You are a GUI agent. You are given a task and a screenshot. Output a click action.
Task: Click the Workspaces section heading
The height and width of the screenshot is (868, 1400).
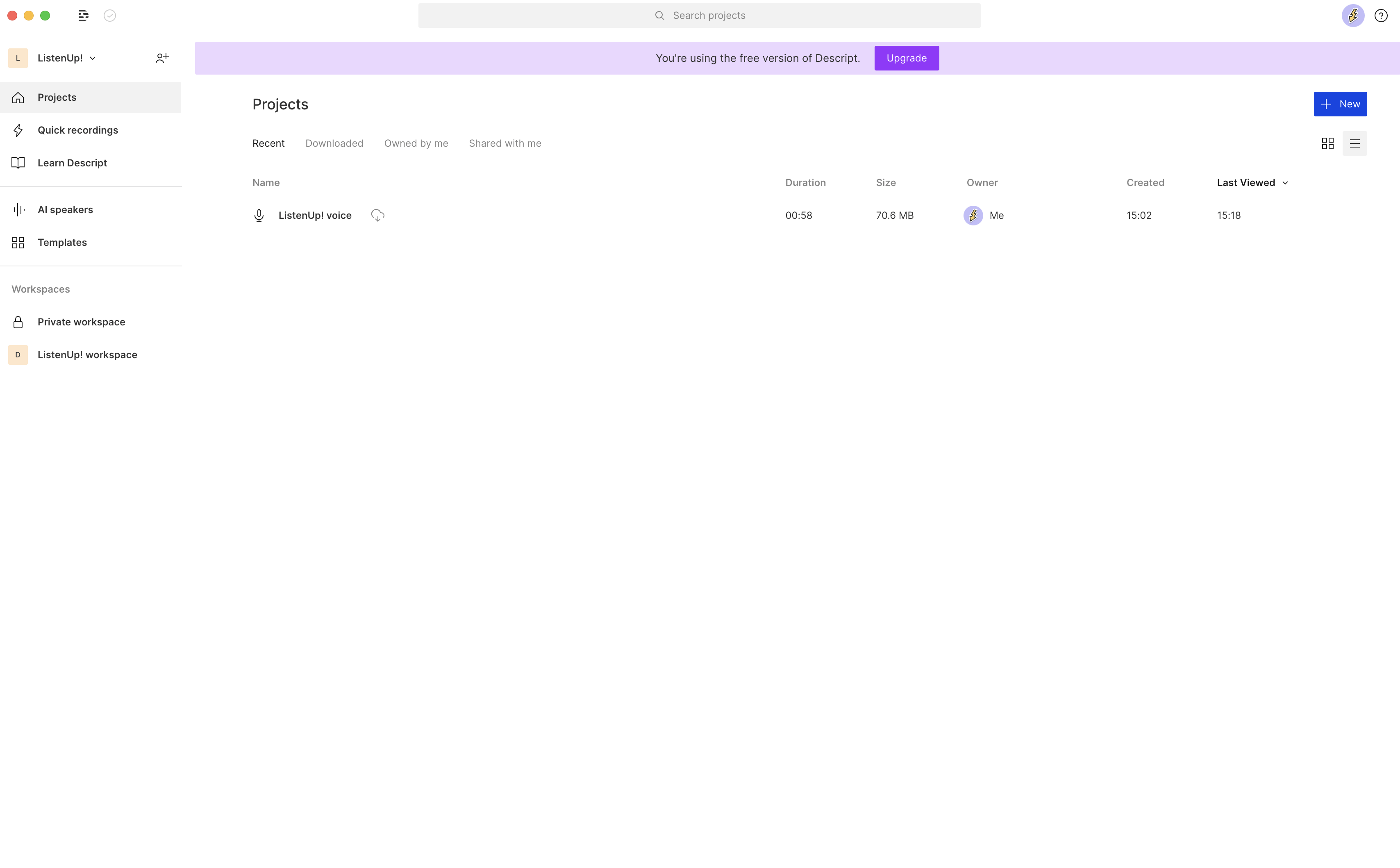pos(41,289)
